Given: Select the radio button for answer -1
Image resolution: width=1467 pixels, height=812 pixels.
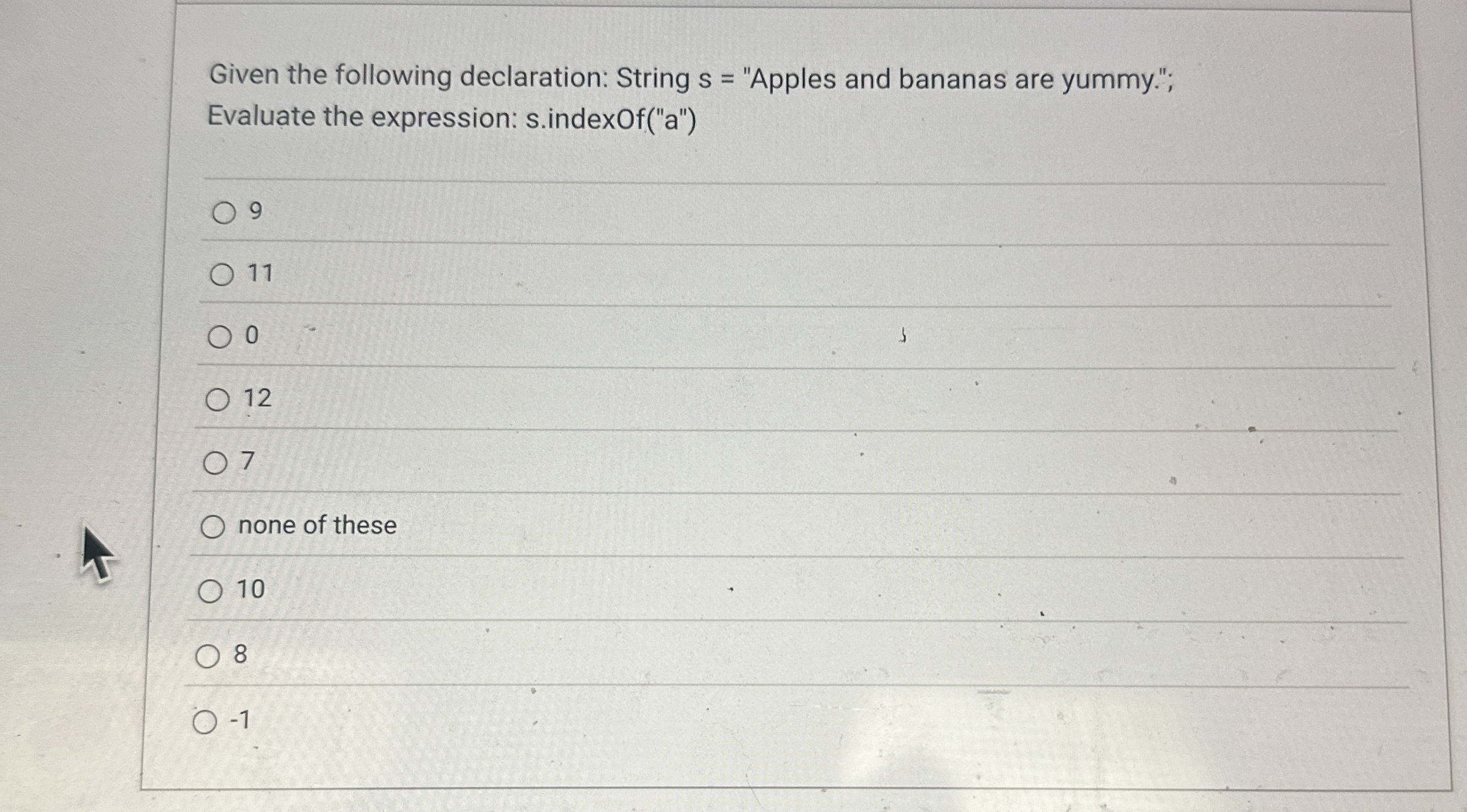Looking at the screenshot, I should pos(204,721).
